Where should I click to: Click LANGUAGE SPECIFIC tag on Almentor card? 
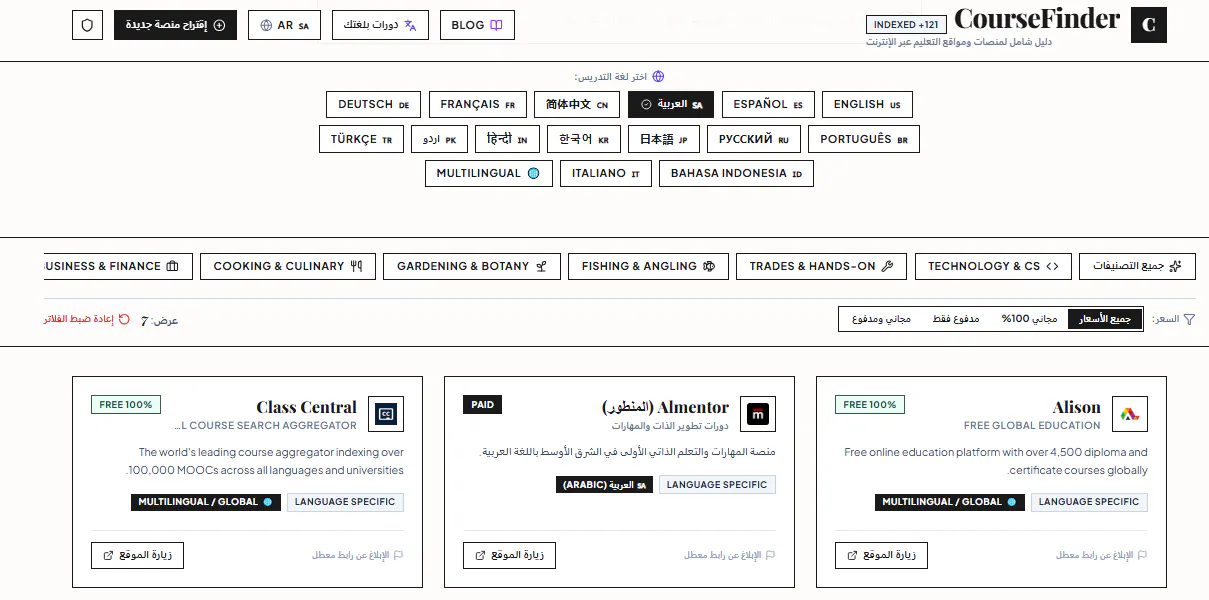point(717,485)
